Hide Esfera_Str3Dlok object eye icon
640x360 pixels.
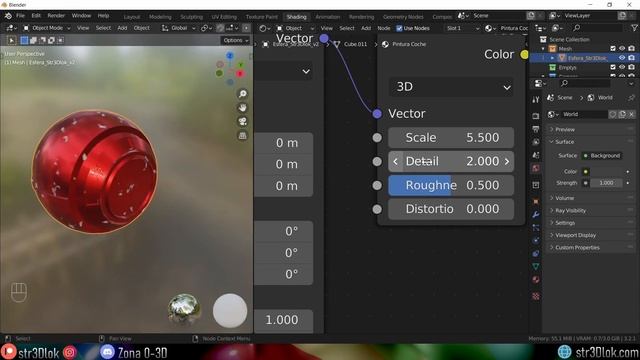click(622, 58)
